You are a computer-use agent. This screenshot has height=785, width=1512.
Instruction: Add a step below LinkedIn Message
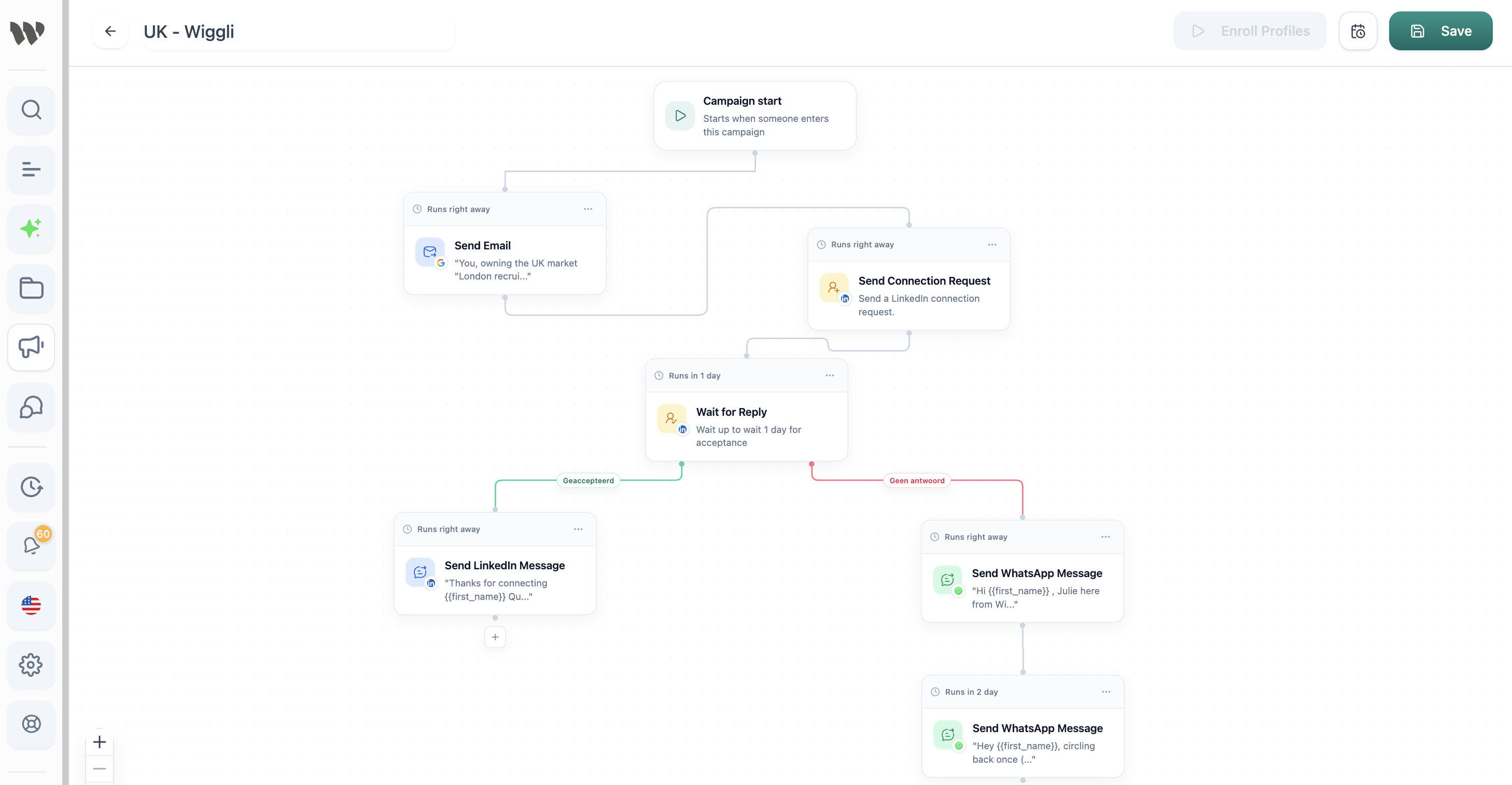(495, 637)
